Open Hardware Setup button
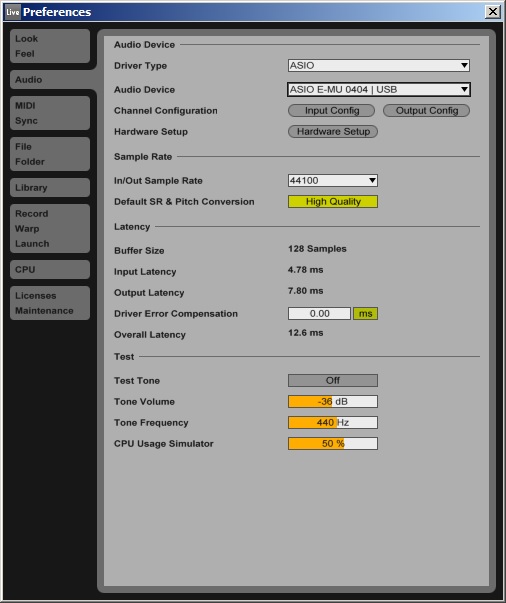This screenshot has width=506, height=603. click(x=333, y=132)
